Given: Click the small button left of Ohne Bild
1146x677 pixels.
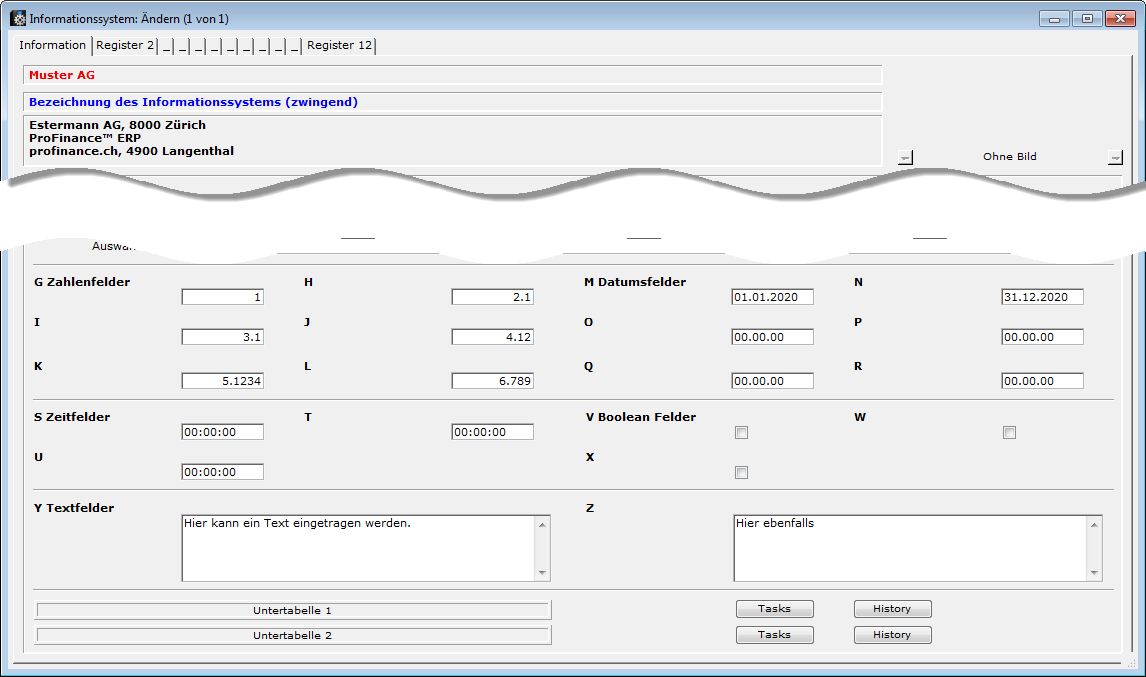Looking at the screenshot, I should pos(905,157).
